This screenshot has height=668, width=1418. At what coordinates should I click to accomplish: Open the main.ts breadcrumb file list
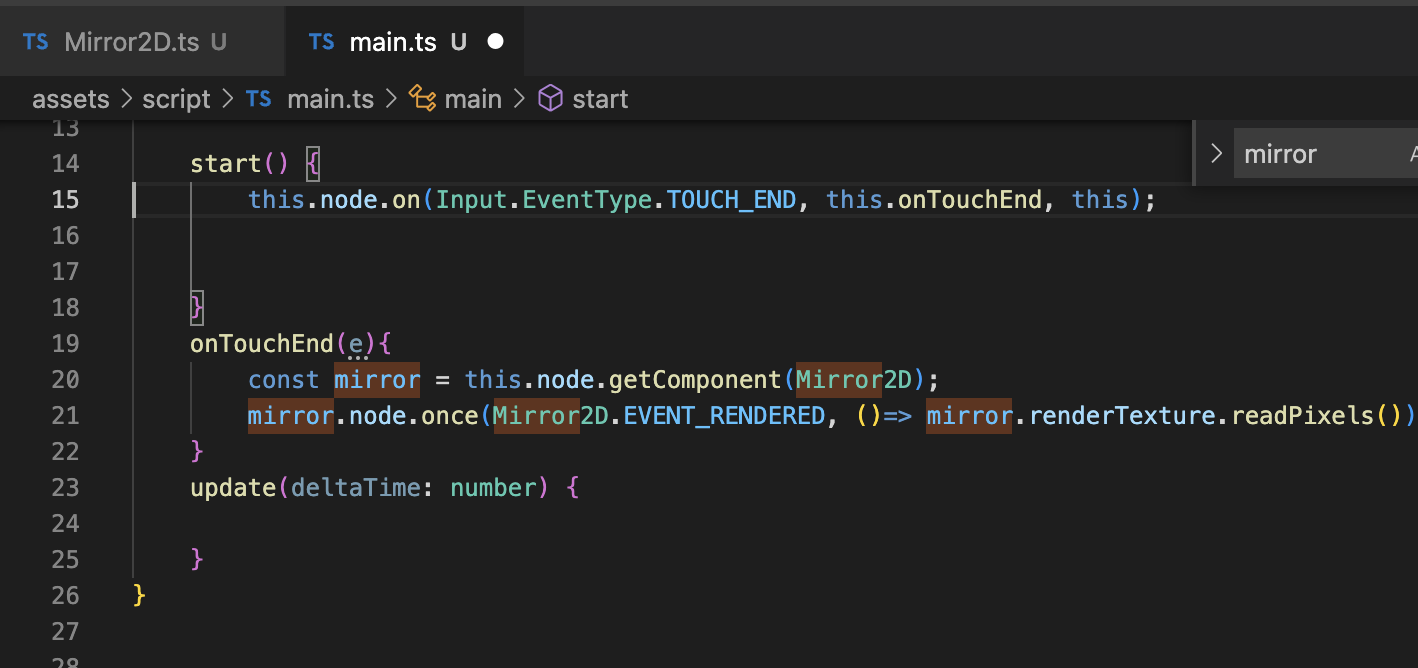[x=330, y=99]
